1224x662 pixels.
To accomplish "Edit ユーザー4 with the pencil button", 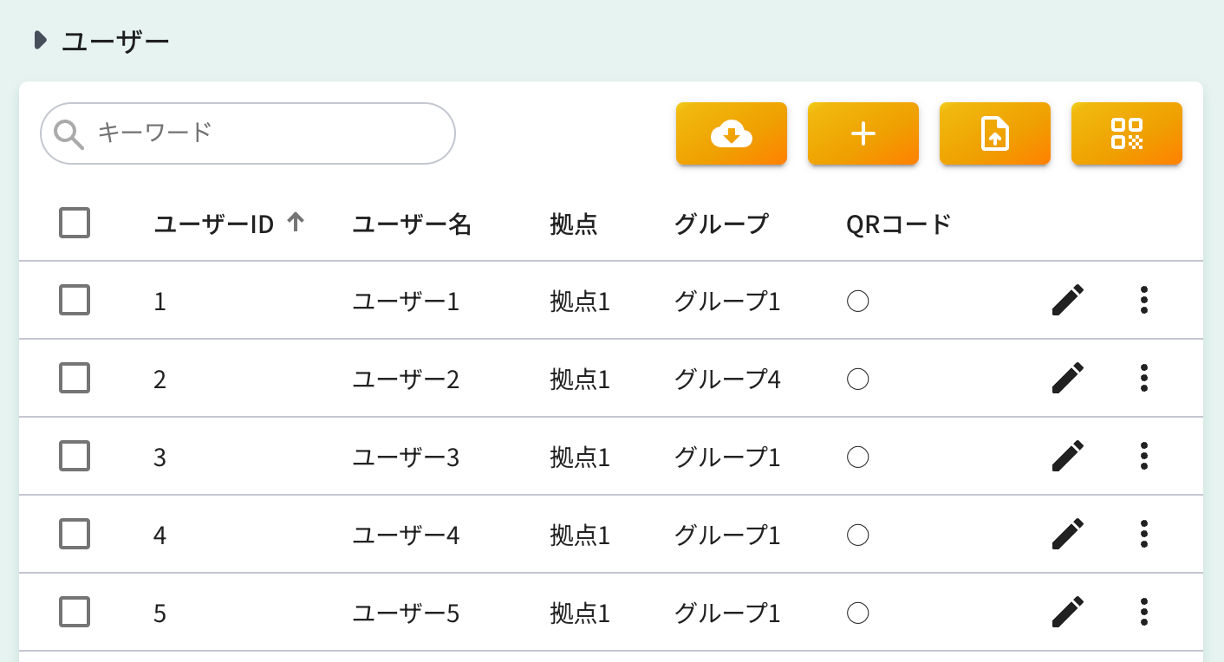I will (1068, 534).
